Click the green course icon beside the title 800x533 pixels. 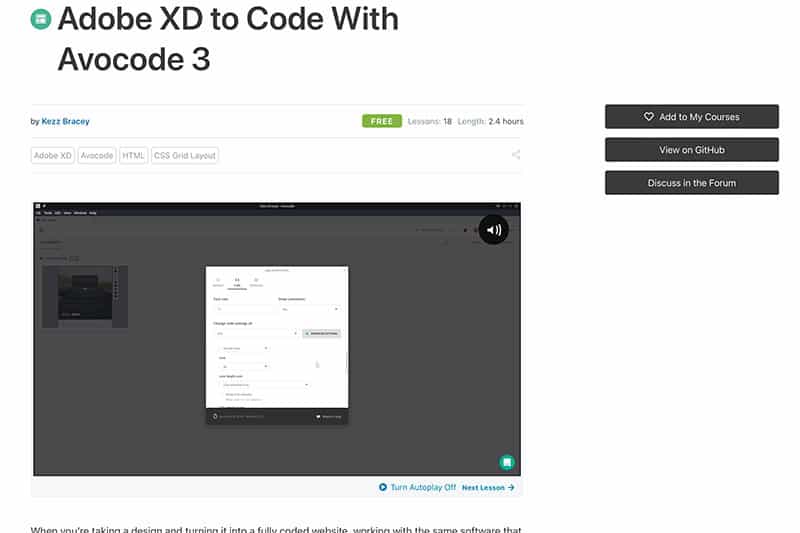pyautogui.click(x=41, y=19)
